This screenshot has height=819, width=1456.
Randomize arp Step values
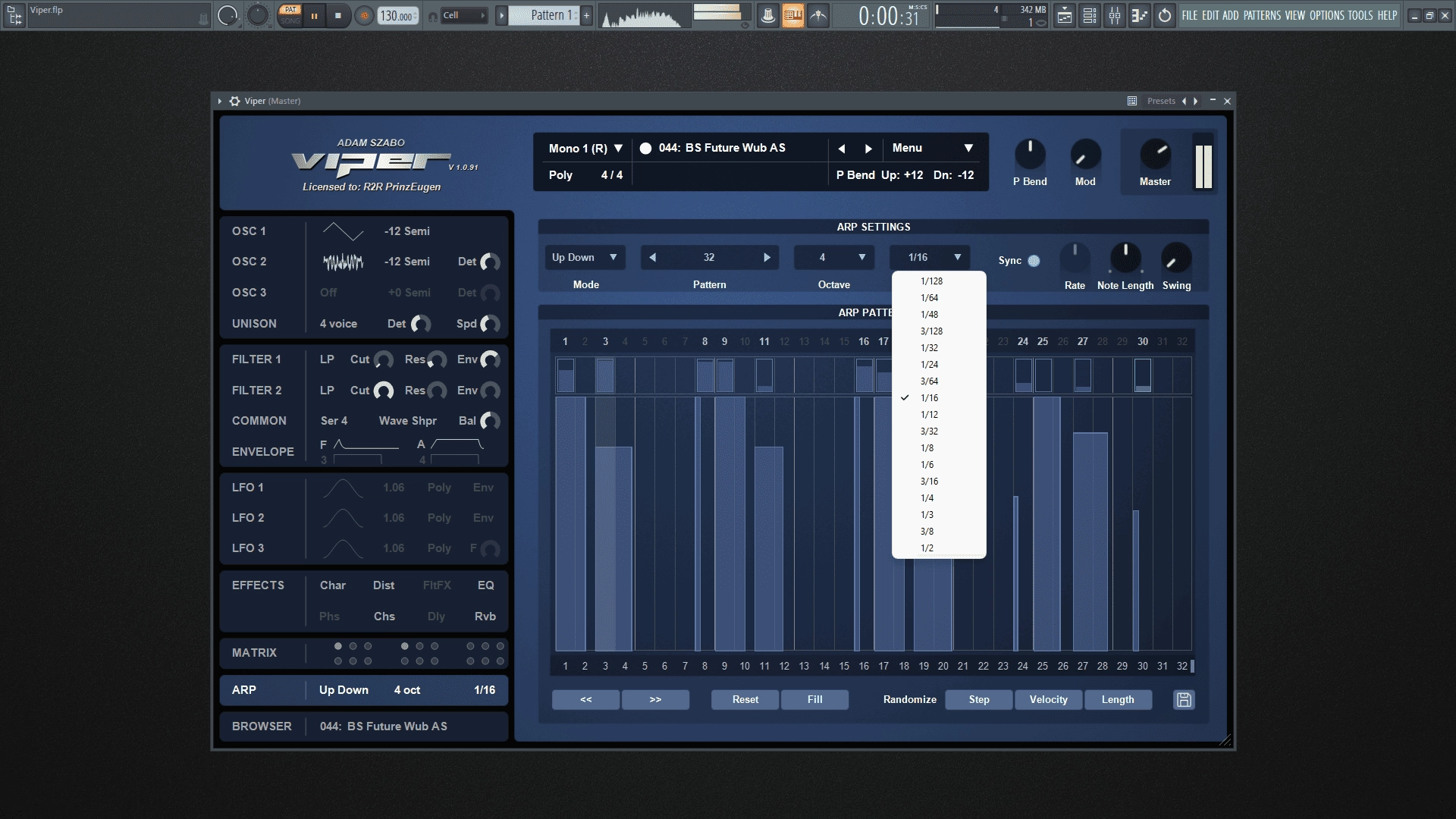(979, 700)
